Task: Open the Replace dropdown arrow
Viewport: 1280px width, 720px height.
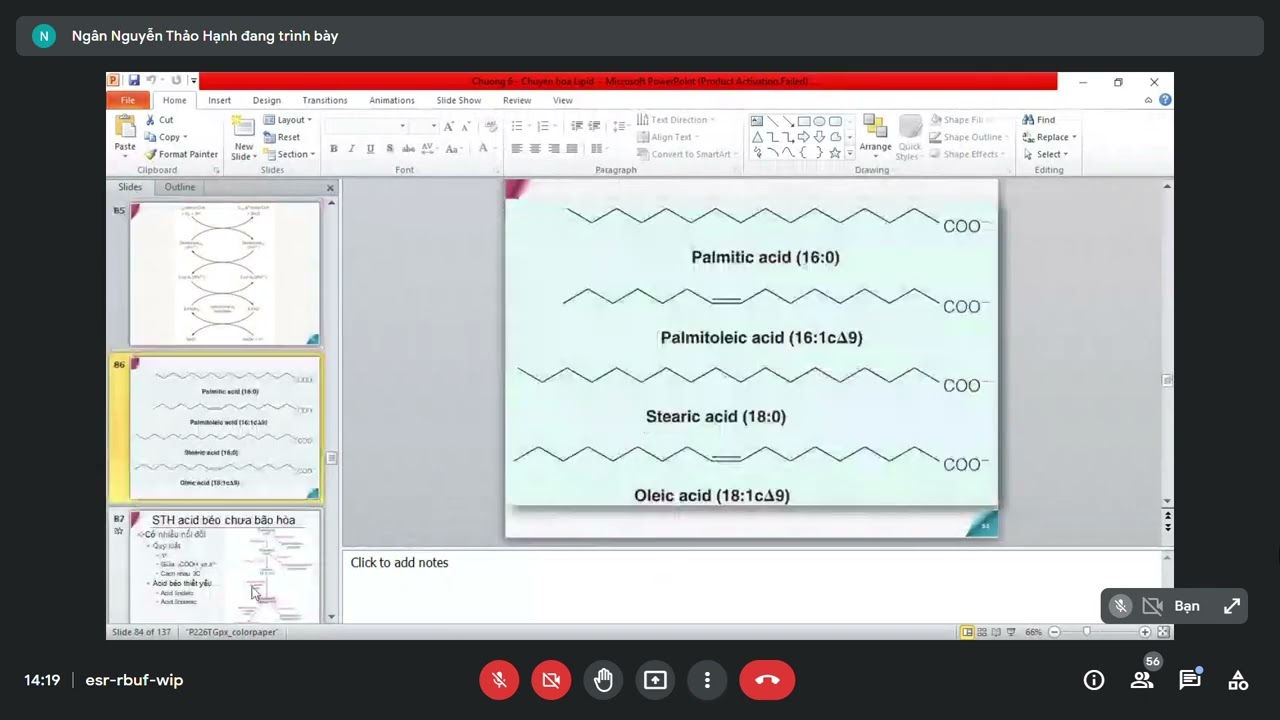Action: click(1074, 137)
